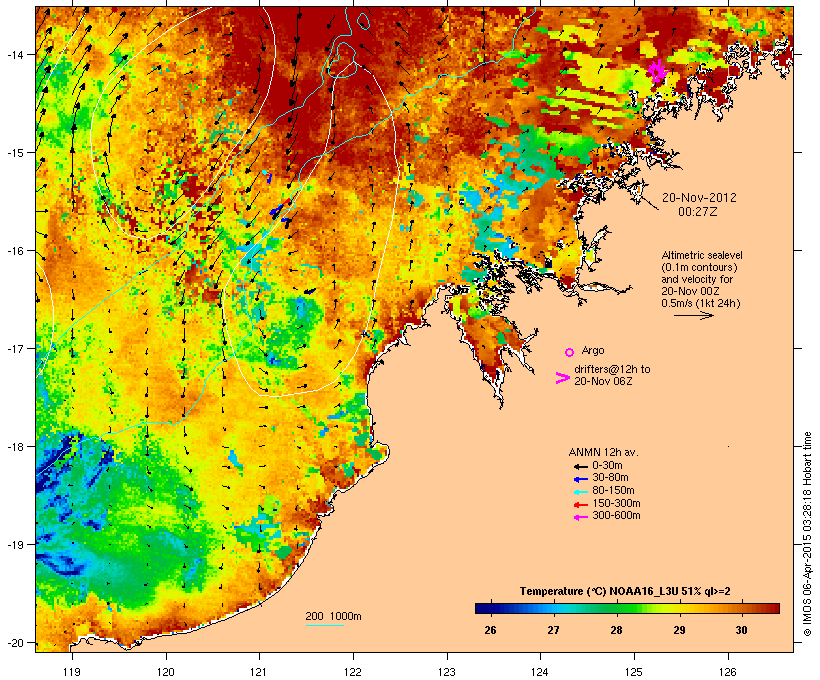Click the -19 latitude axis label
The image size is (820, 680).
[14, 545]
